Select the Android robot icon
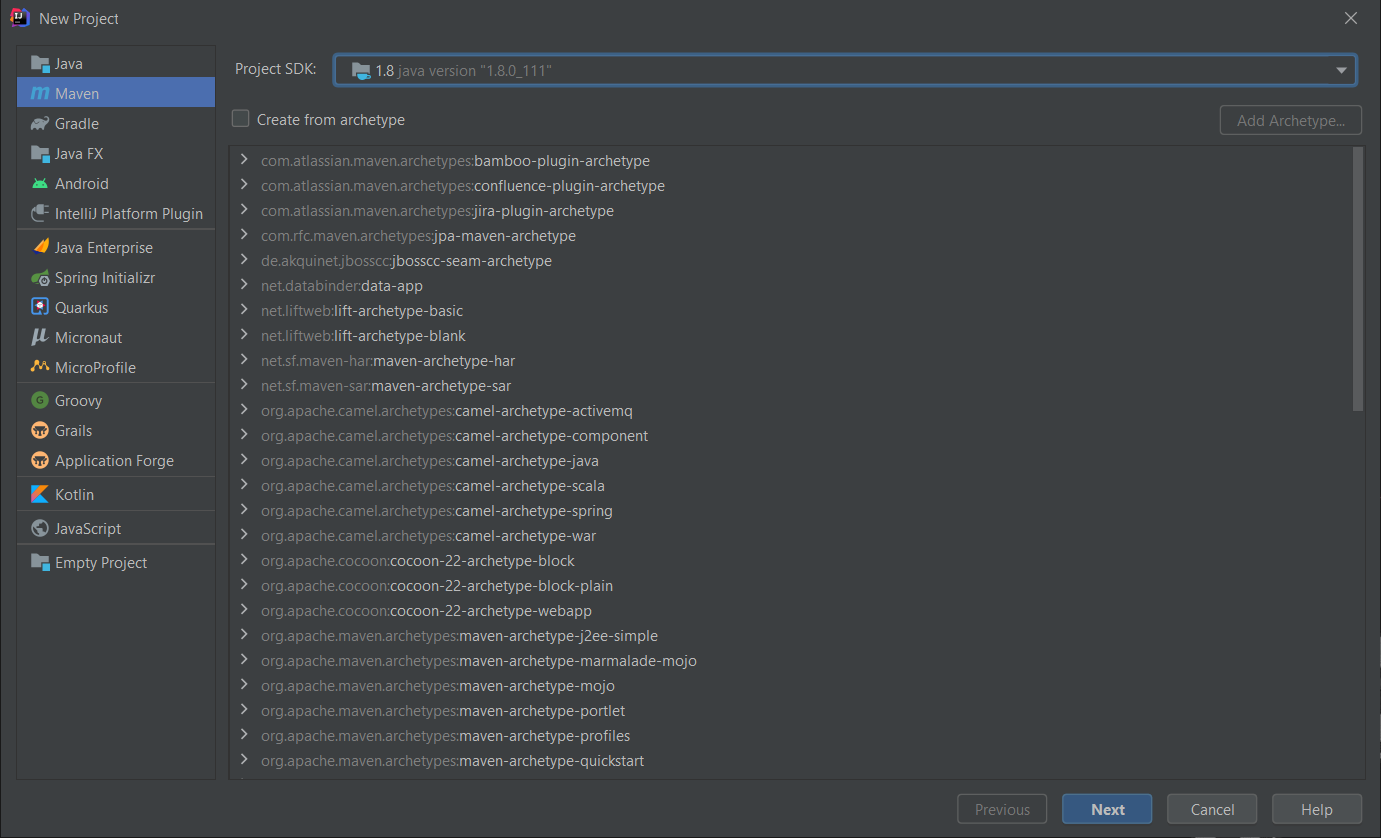 coord(40,184)
